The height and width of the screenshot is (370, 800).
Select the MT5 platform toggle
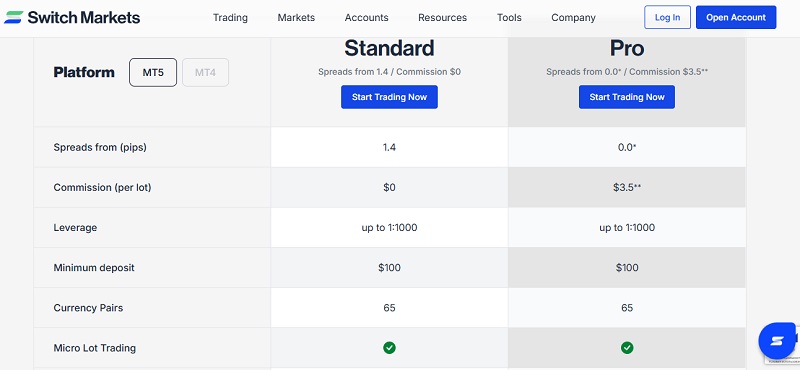[153, 72]
